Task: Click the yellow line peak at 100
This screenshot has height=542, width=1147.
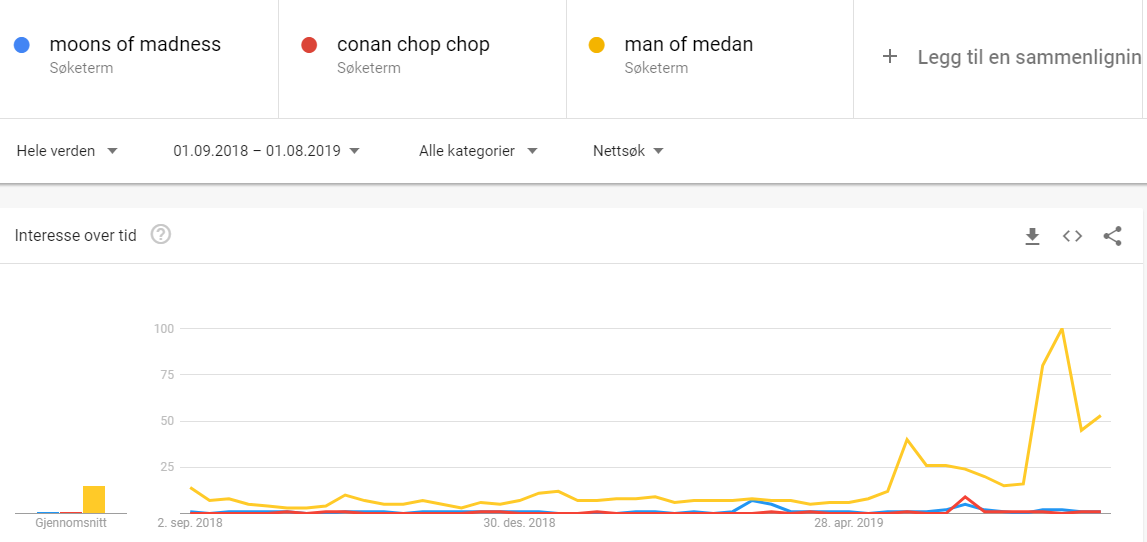Action: pos(1061,328)
